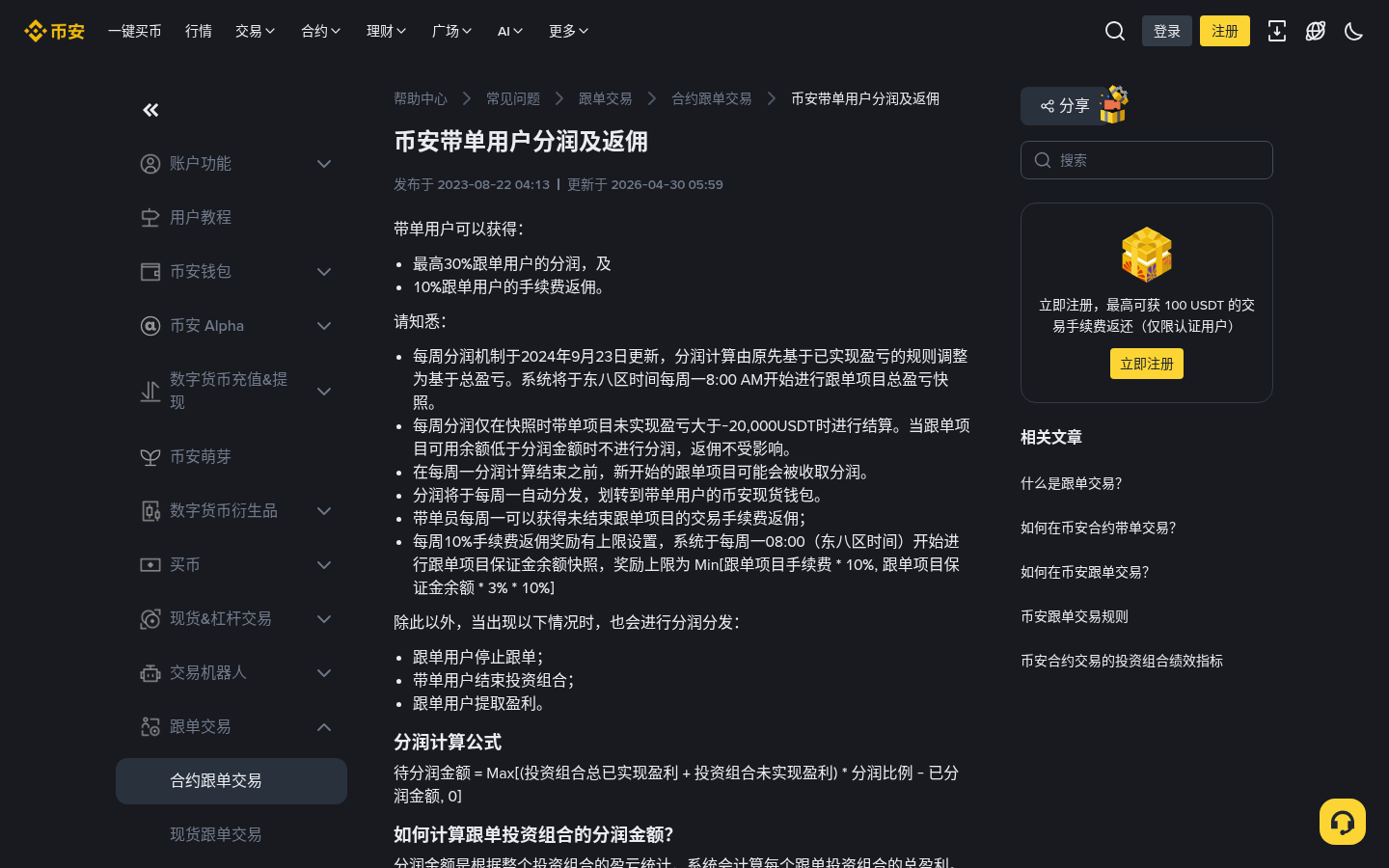Click the 用户教程 signpost icon

(150, 218)
